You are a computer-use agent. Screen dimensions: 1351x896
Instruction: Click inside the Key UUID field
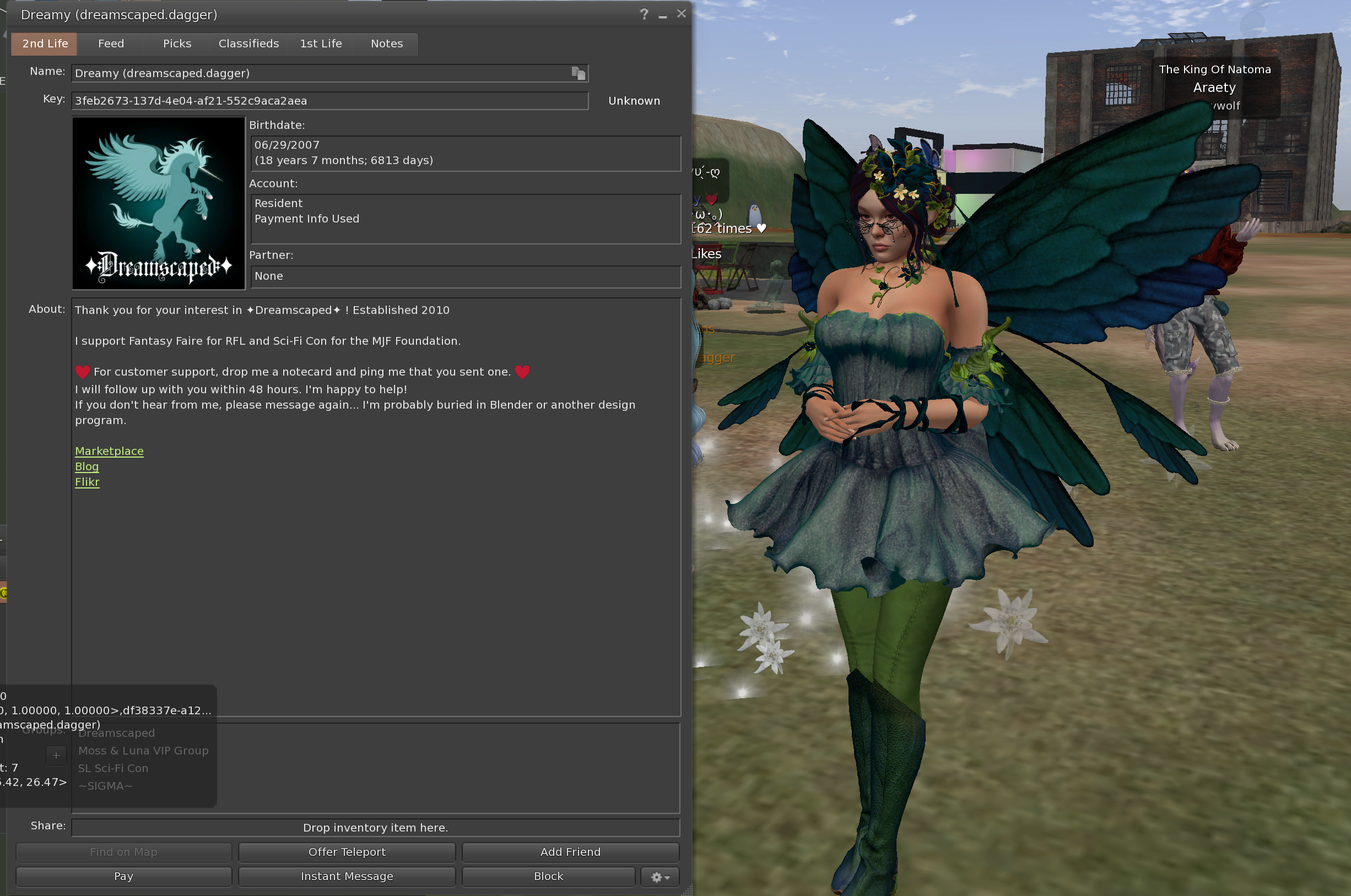tap(329, 101)
